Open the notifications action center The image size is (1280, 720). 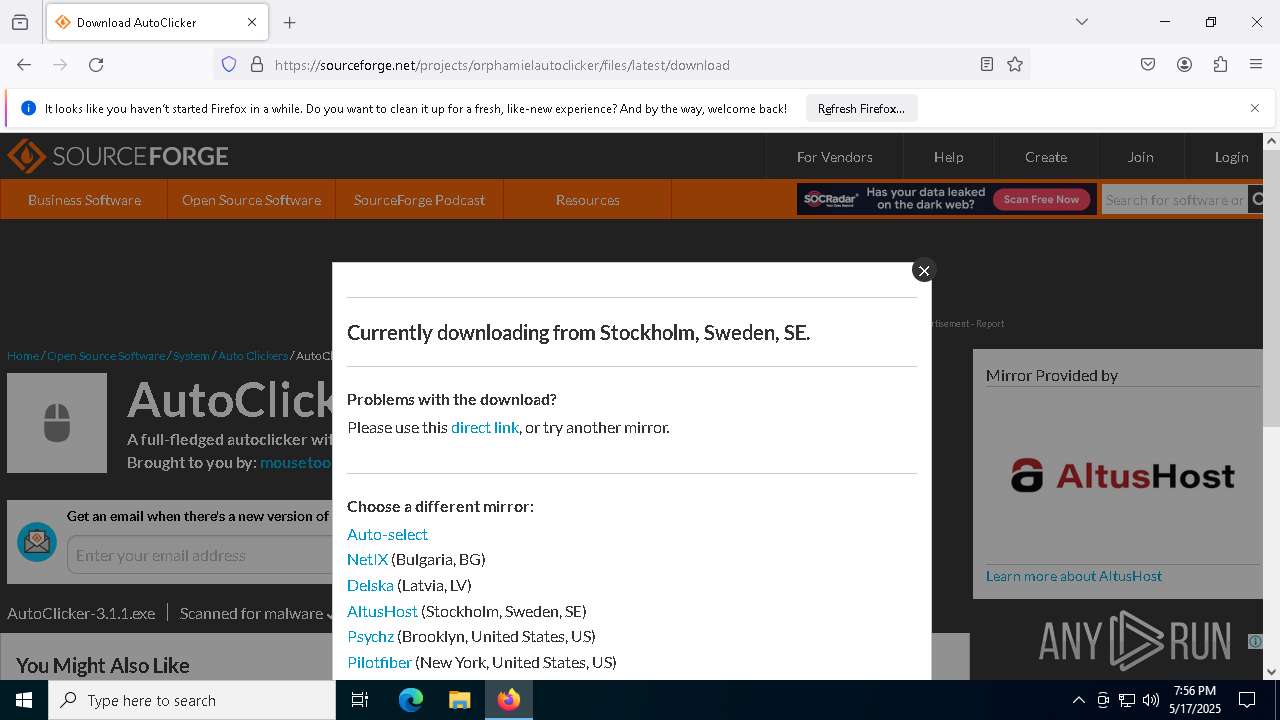click(1247, 700)
